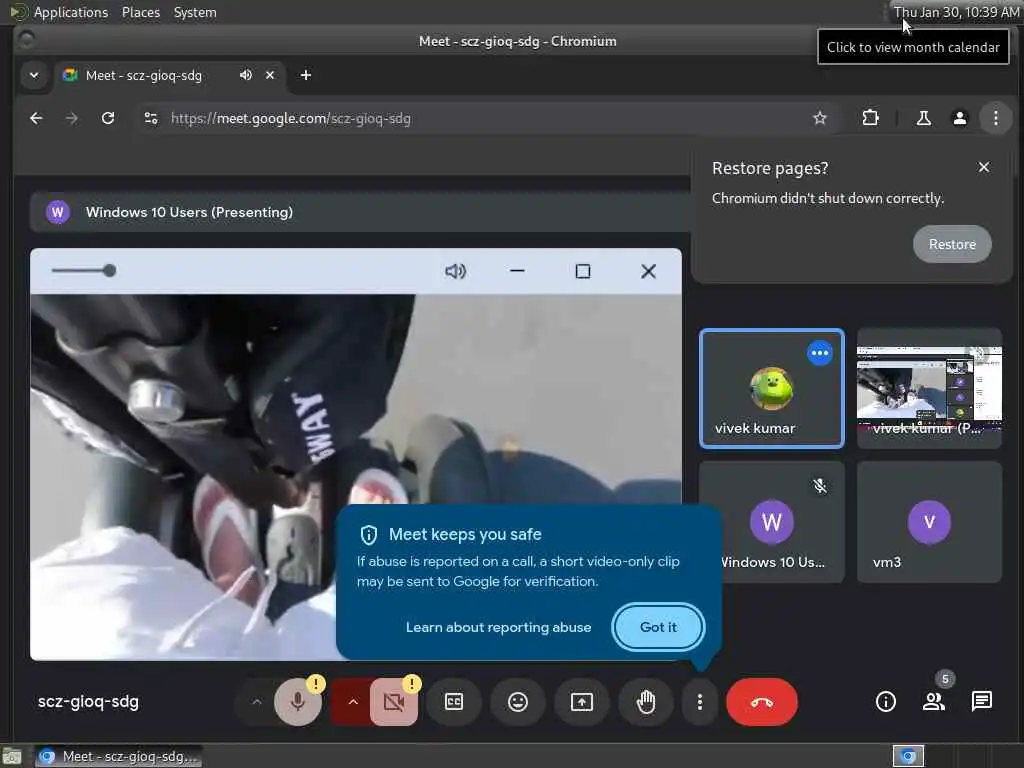Raise hand in the meeting
The height and width of the screenshot is (768, 1024).
pyautogui.click(x=646, y=702)
